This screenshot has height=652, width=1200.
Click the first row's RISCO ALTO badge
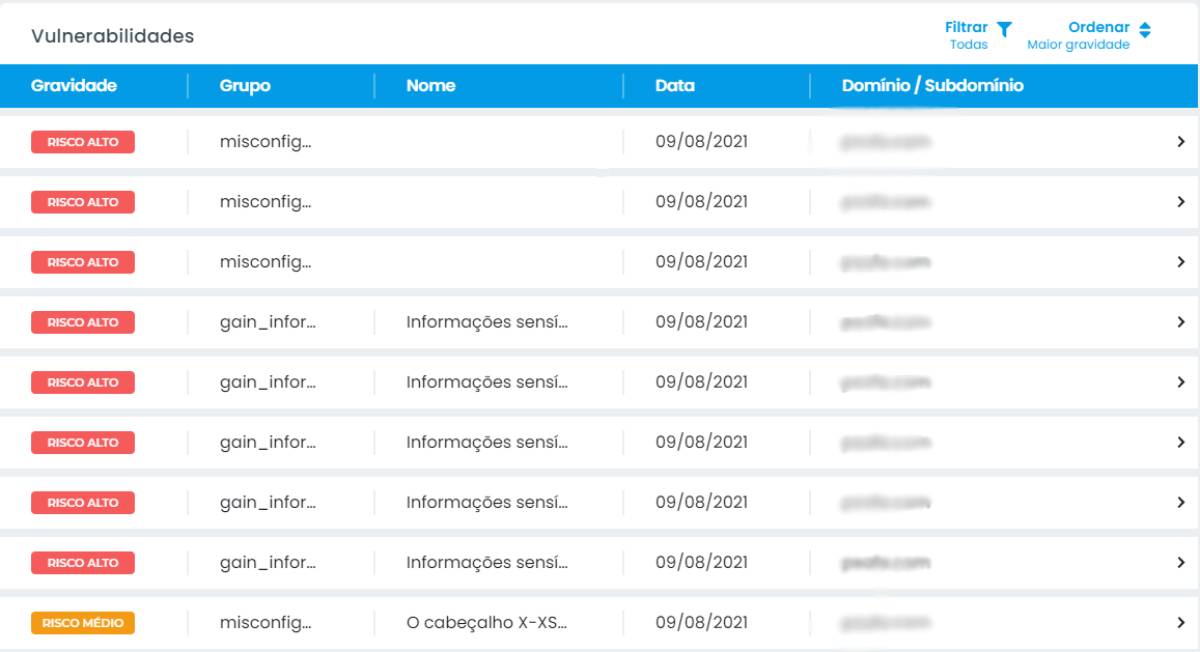pos(83,142)
